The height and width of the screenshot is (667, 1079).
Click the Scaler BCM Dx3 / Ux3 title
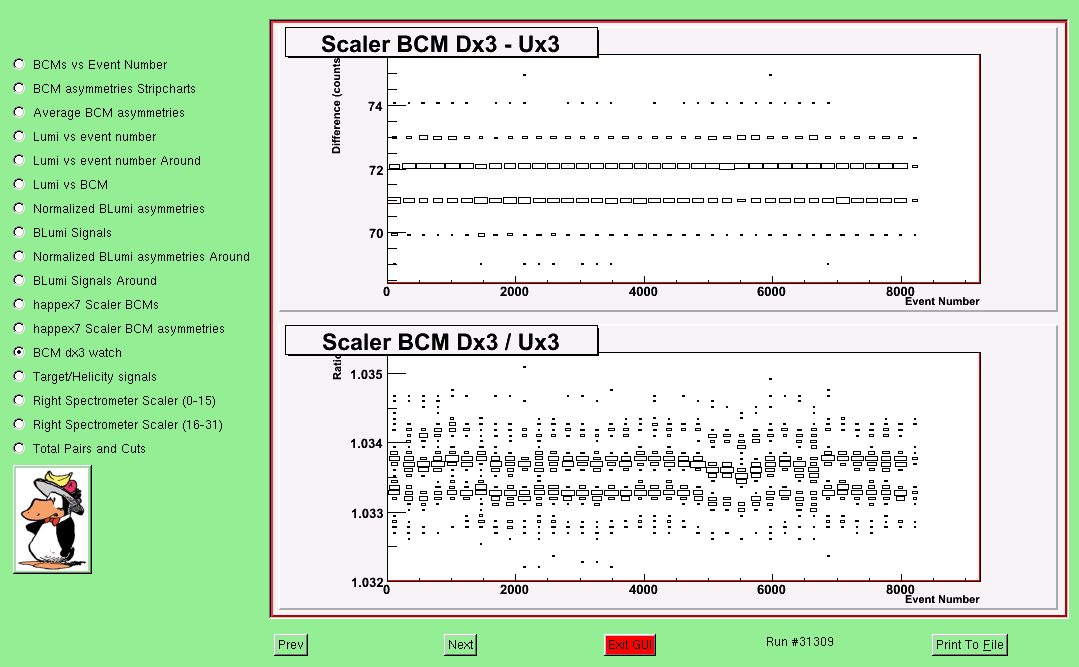click(x=441, y=341)
